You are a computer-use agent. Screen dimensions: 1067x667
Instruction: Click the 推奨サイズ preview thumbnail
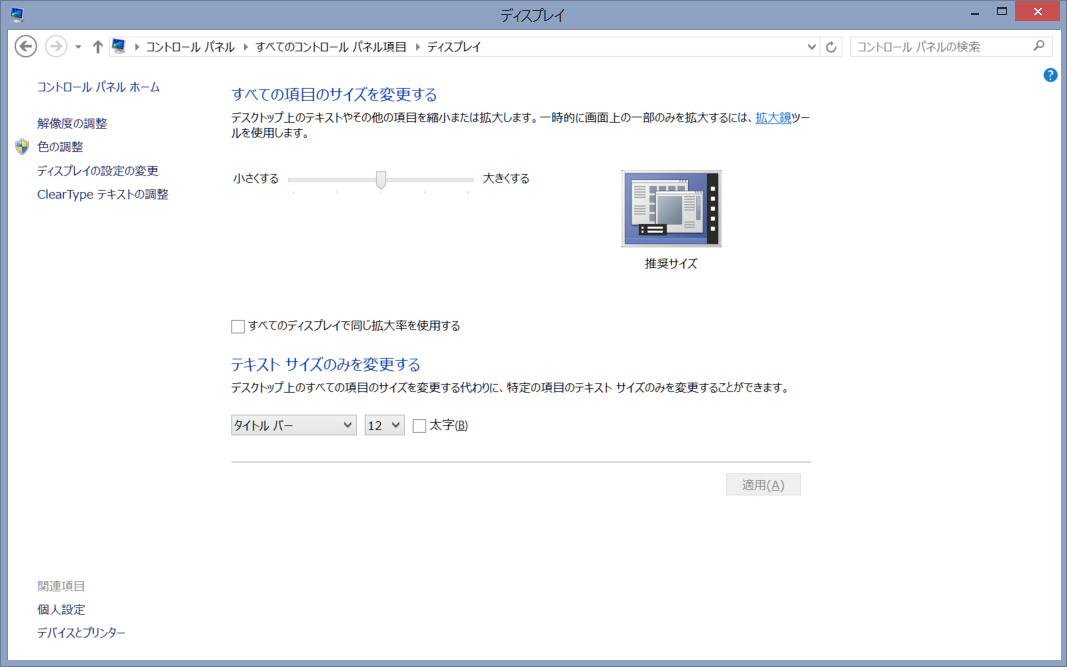(x=671, y=208)
